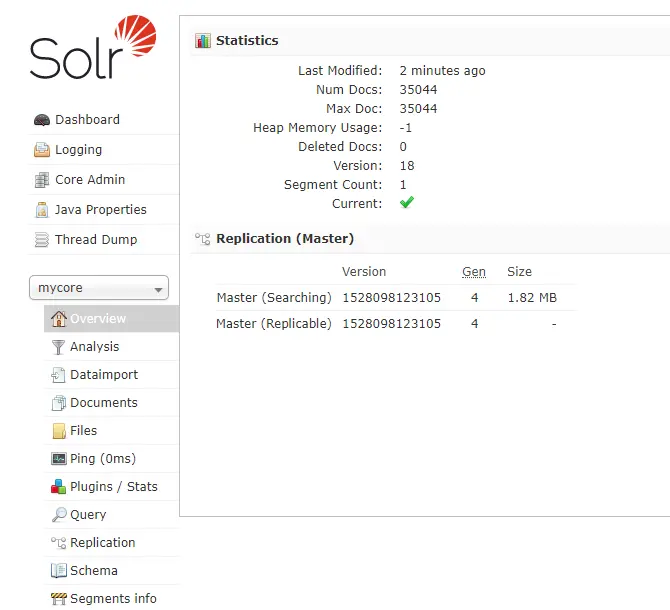670x610 pixels.
Task: Open the Dashboard page
Action: pos(87,120)
